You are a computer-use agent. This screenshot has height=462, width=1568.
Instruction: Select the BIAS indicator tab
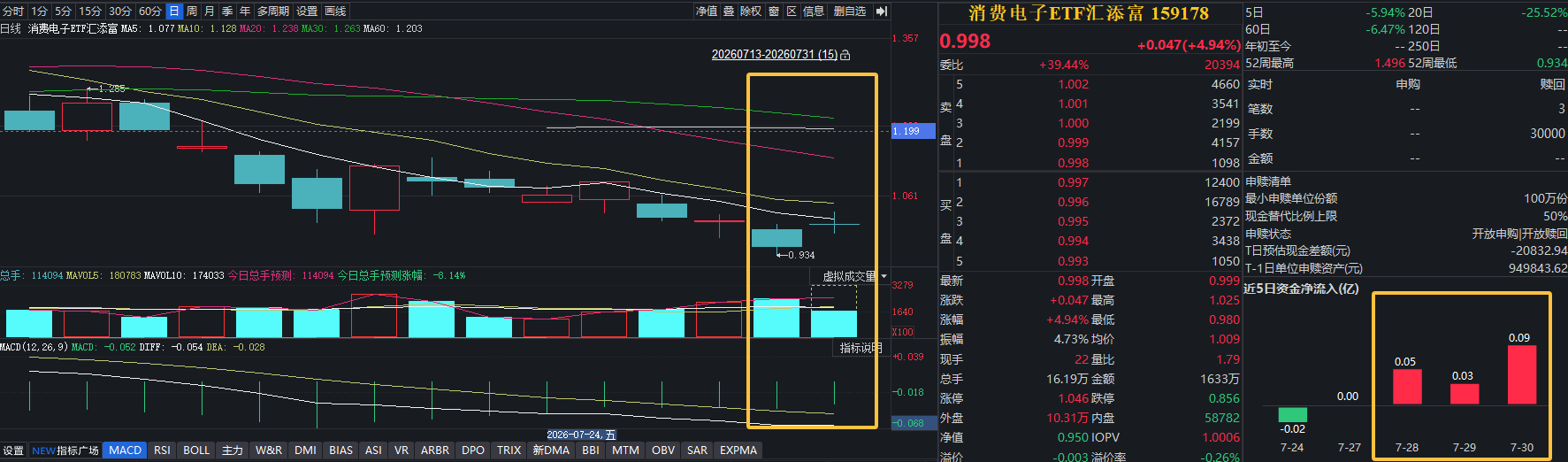[x=340, y=450]
